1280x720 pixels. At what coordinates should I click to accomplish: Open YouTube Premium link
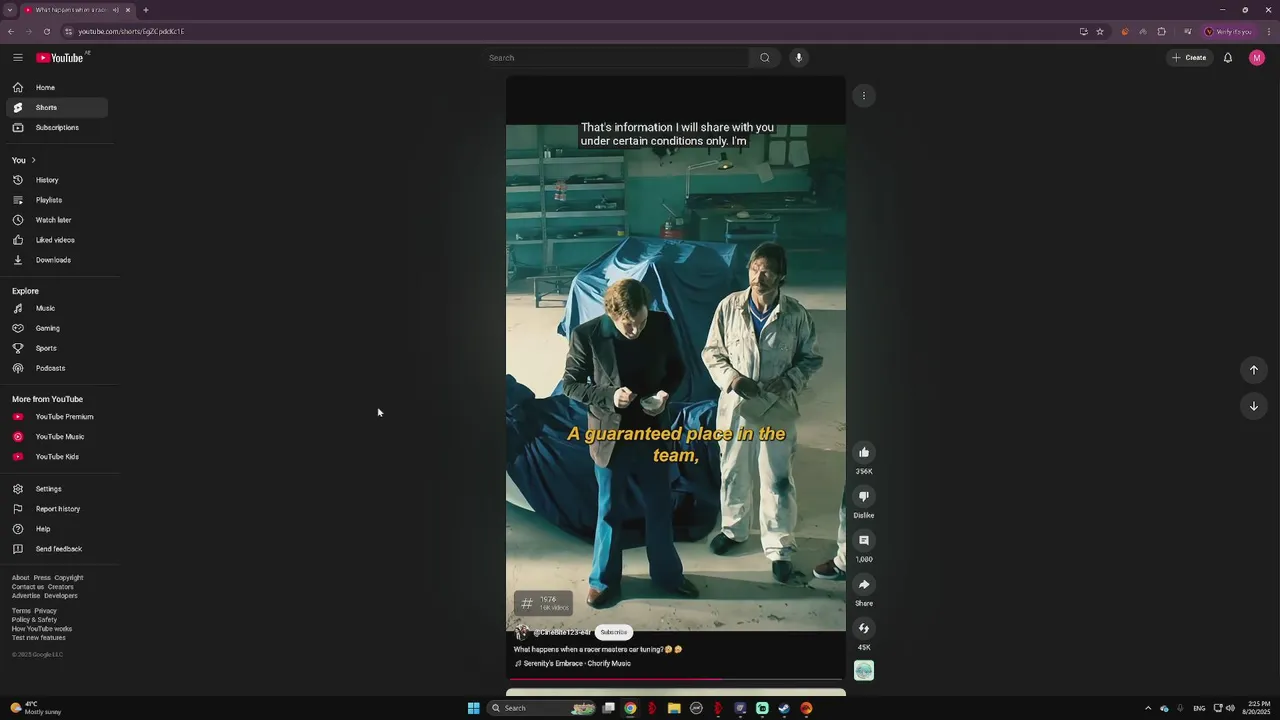click(x=57, y=417)
